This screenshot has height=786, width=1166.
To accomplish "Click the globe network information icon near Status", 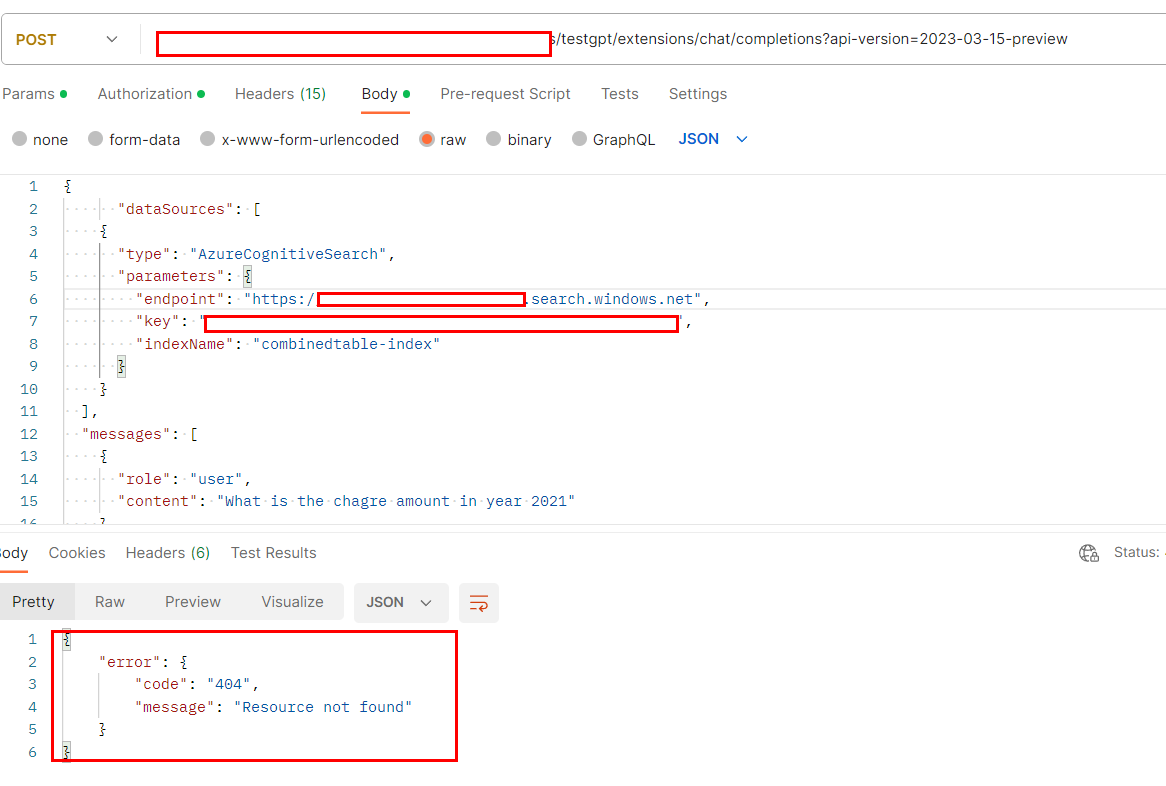I will click(x=1089, y=552).
